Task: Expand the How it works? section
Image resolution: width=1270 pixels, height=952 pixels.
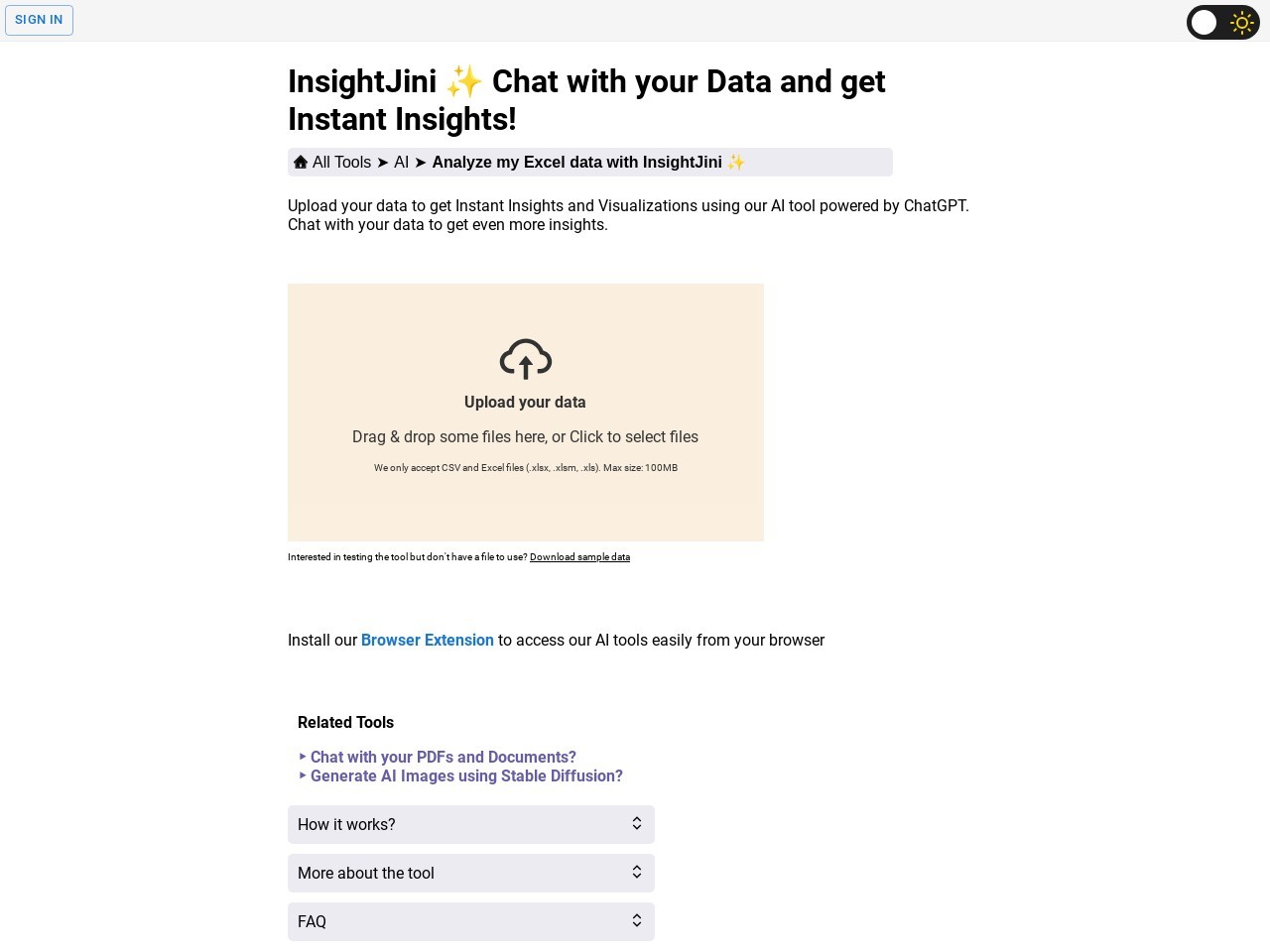Action: click(471, 824)
